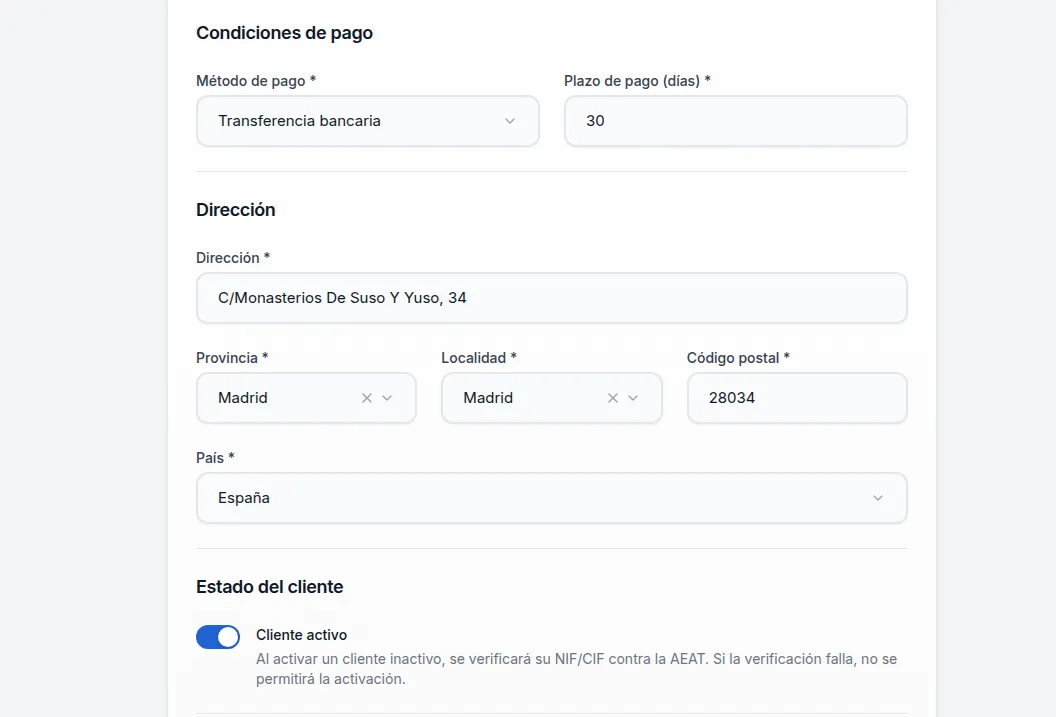This screenshot has width=1056, height=717.
Task: Clear the Localidad selection with the X icon
Action: tap(613, 398)
